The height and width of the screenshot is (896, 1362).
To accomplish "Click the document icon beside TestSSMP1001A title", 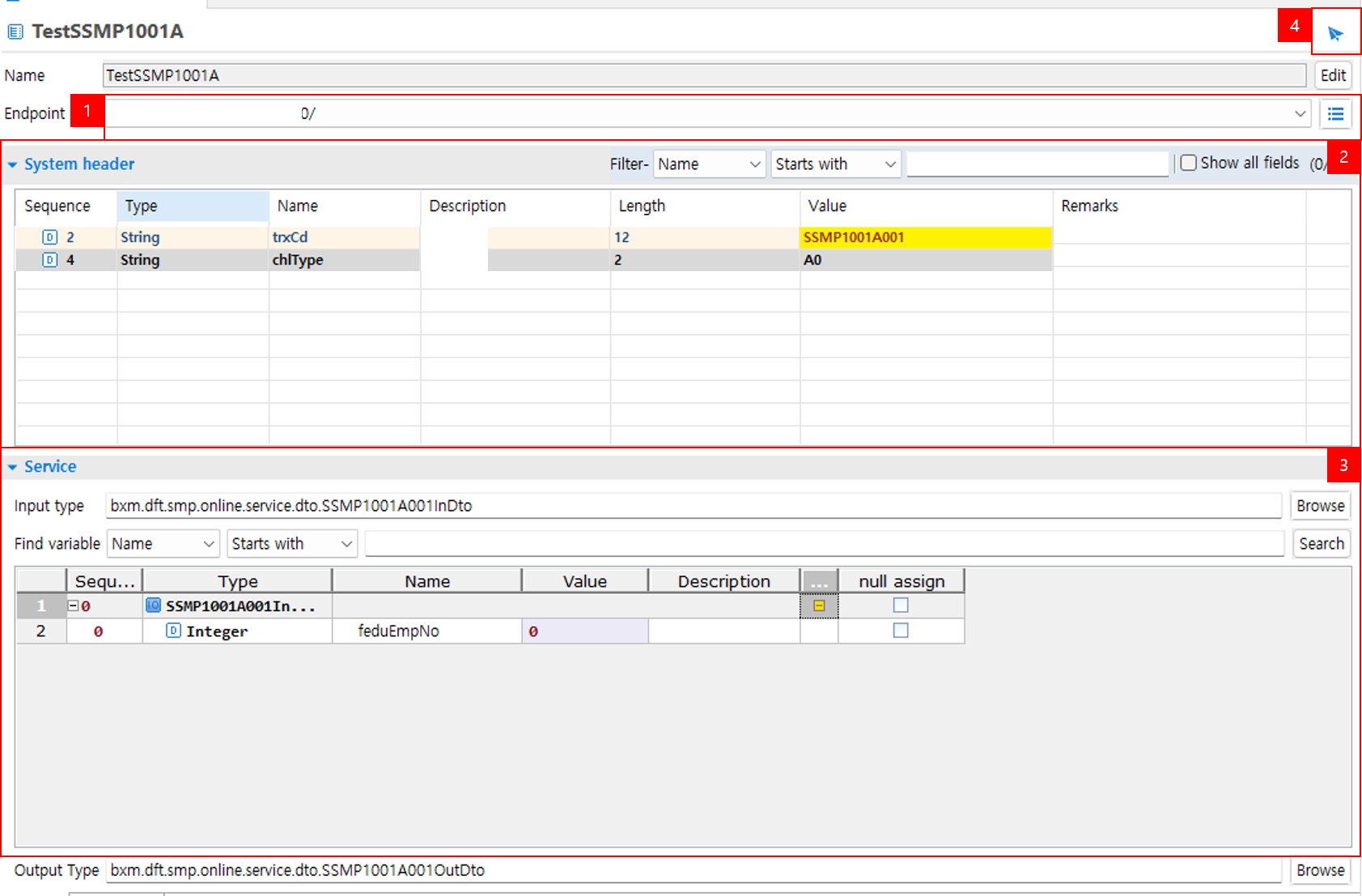I will 14,31.
